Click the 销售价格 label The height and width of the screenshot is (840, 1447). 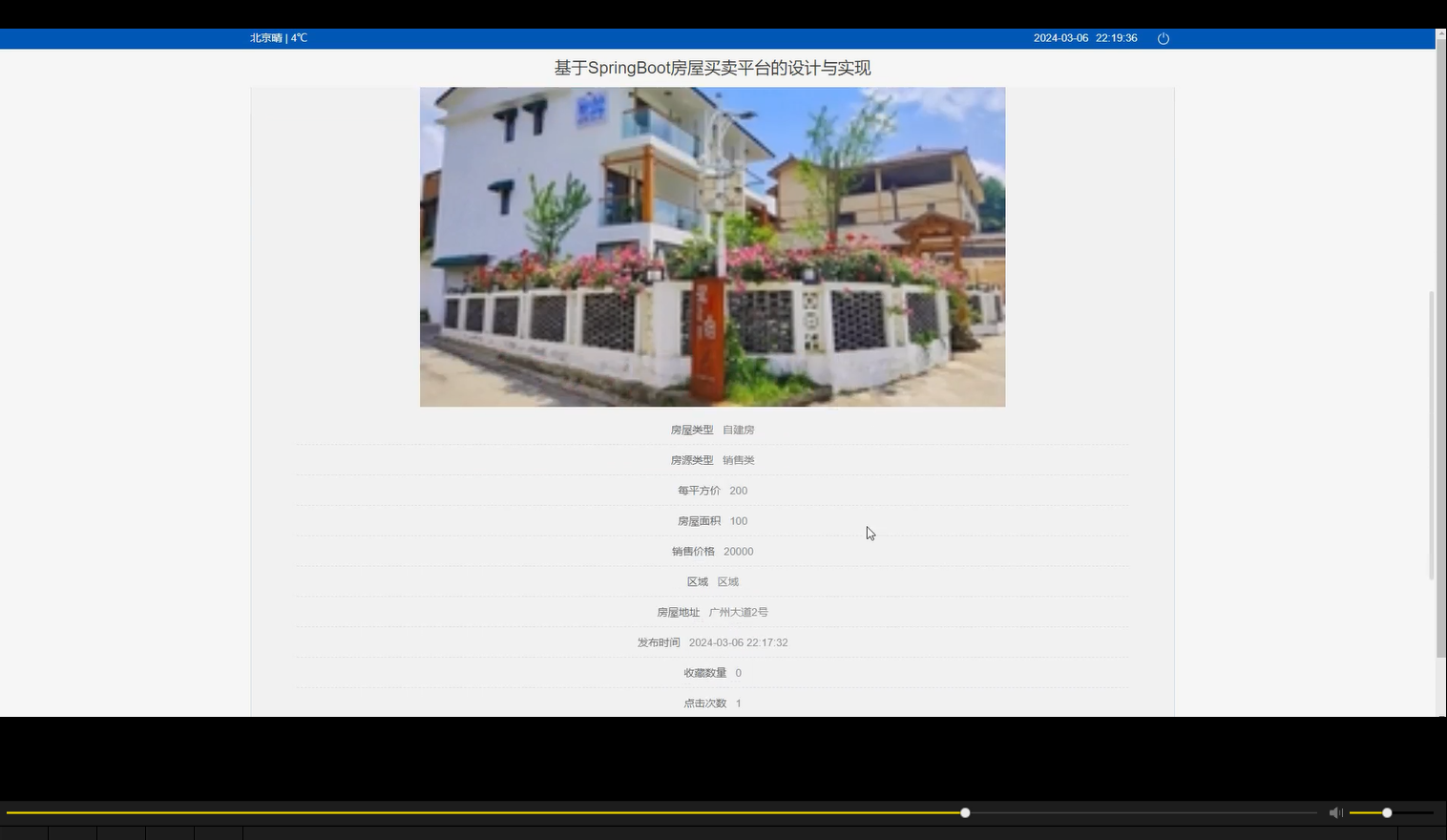693,552
